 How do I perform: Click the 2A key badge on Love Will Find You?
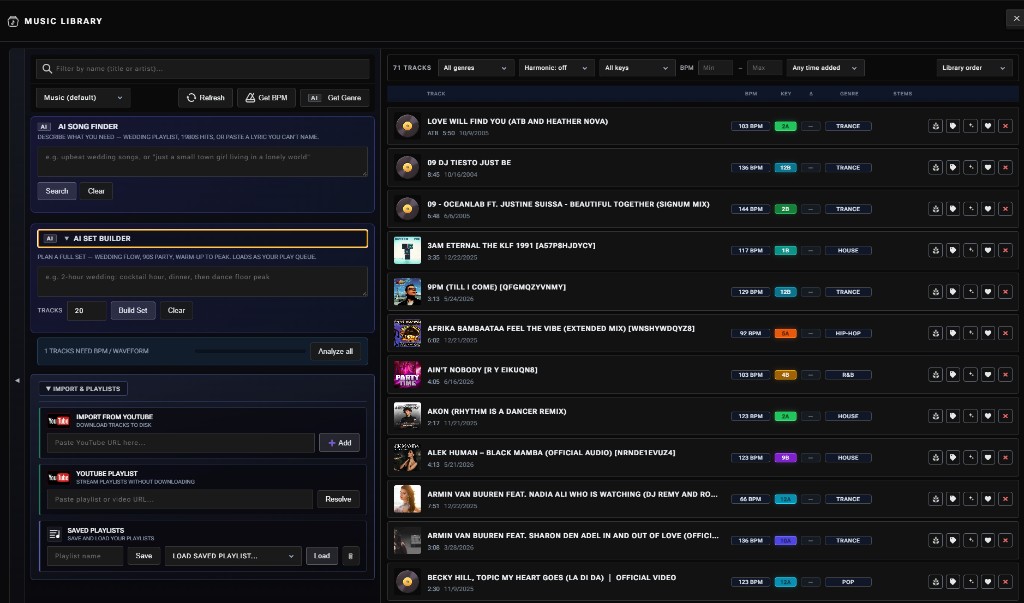pos(785,126)
